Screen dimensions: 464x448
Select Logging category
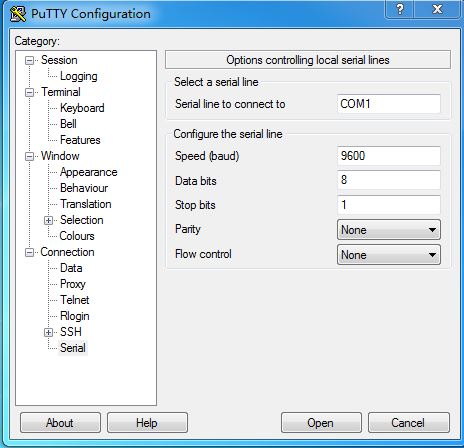coord(79,76)
